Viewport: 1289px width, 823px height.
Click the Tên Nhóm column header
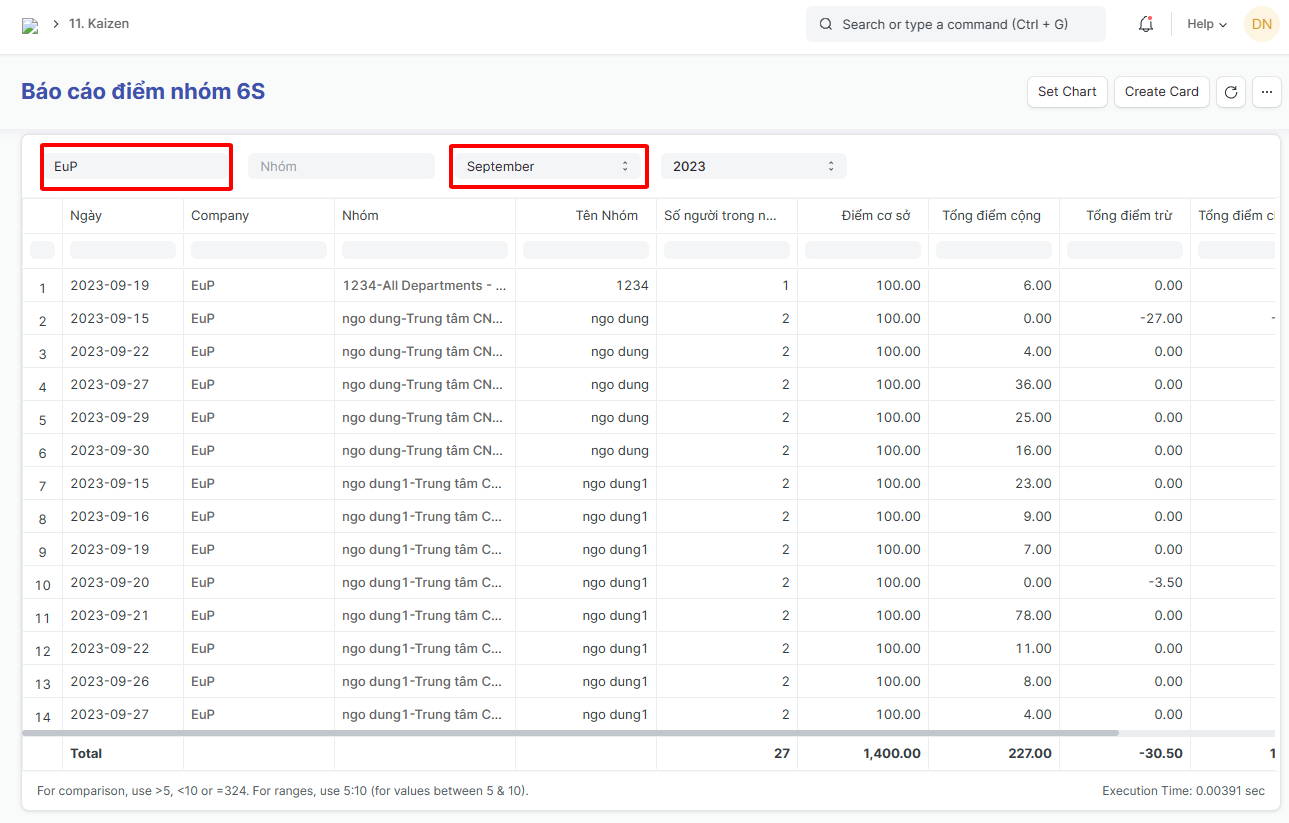(x=606, y=216)
